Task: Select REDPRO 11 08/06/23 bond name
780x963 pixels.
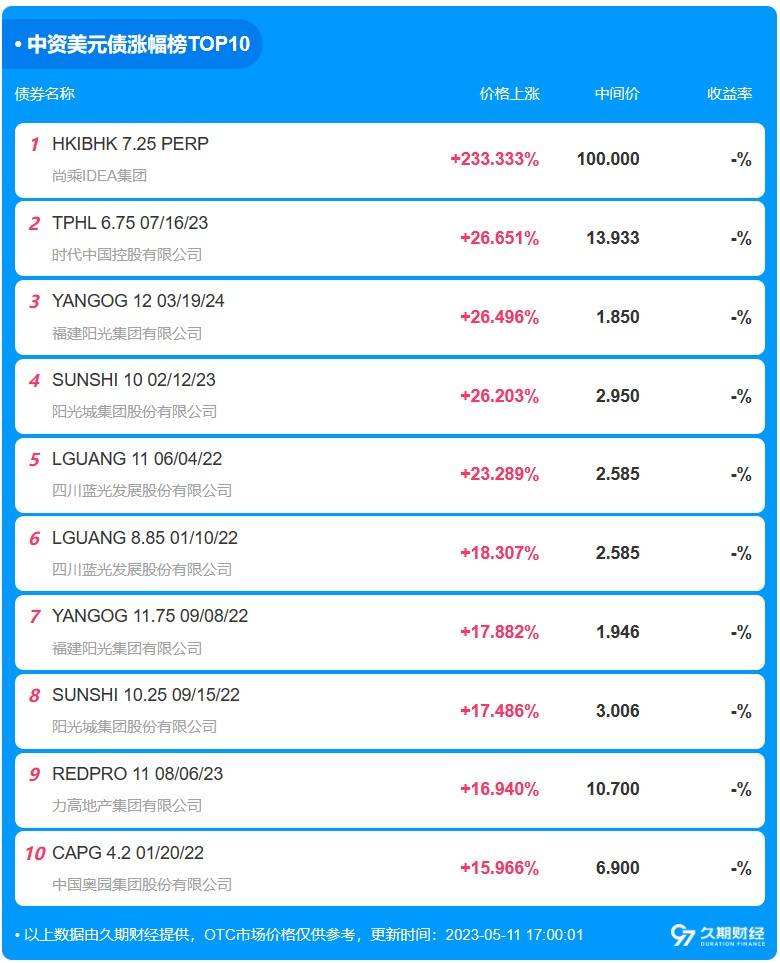Action: 138,773
